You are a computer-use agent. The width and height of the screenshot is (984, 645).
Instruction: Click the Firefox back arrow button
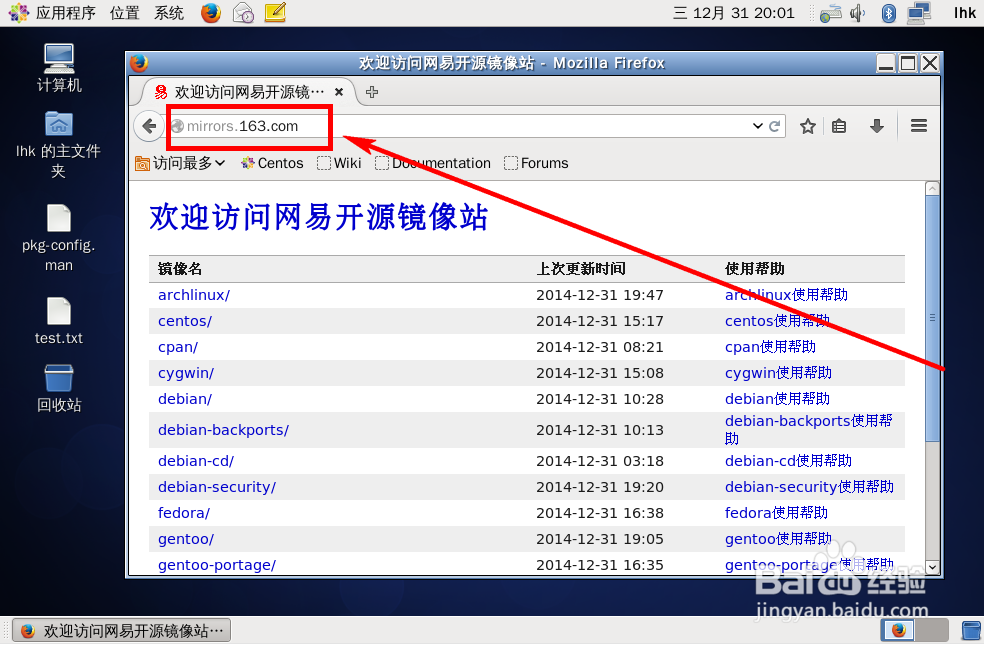[149, 126]
